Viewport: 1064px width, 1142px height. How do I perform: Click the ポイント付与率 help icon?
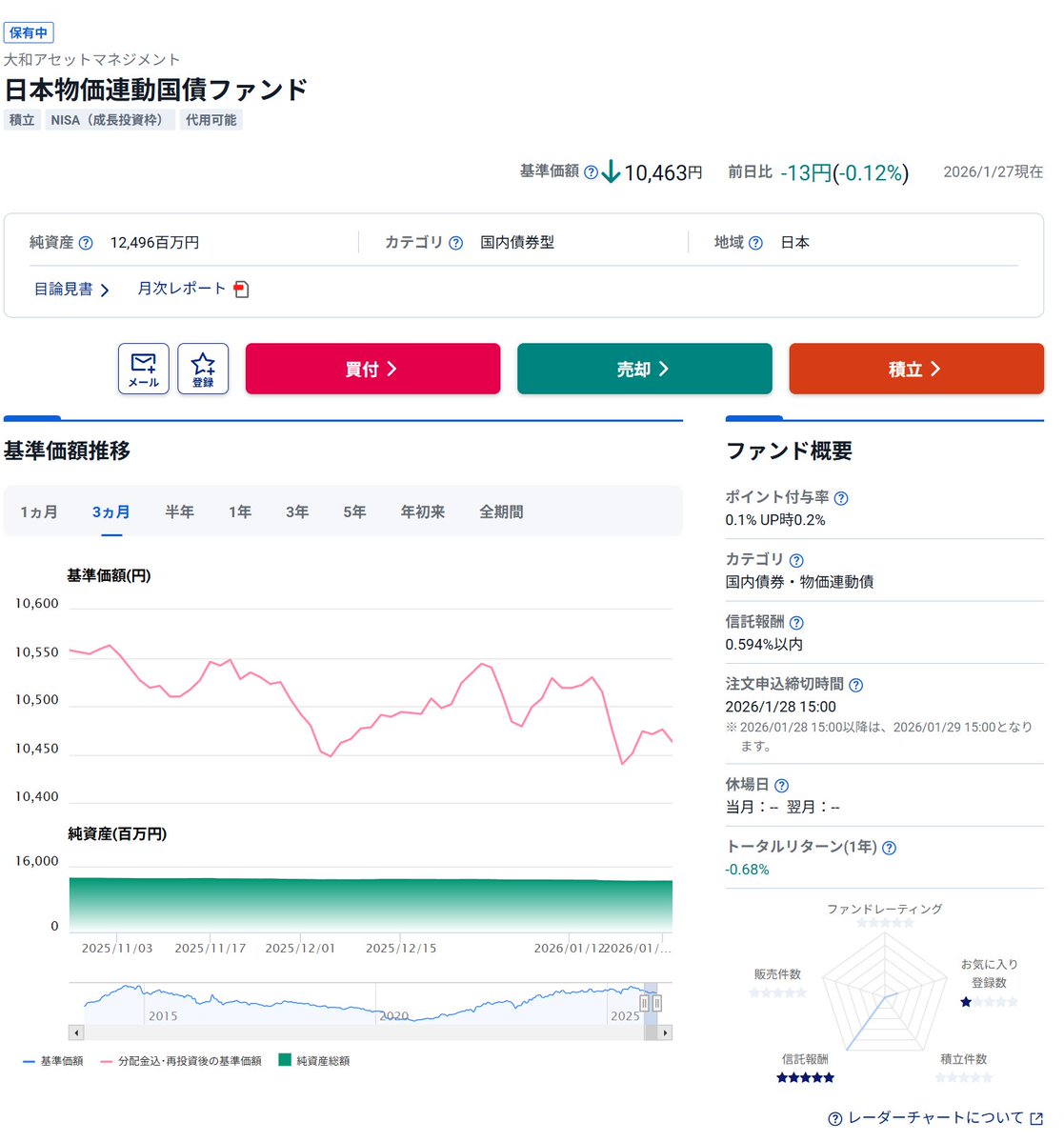coord(842,497)
